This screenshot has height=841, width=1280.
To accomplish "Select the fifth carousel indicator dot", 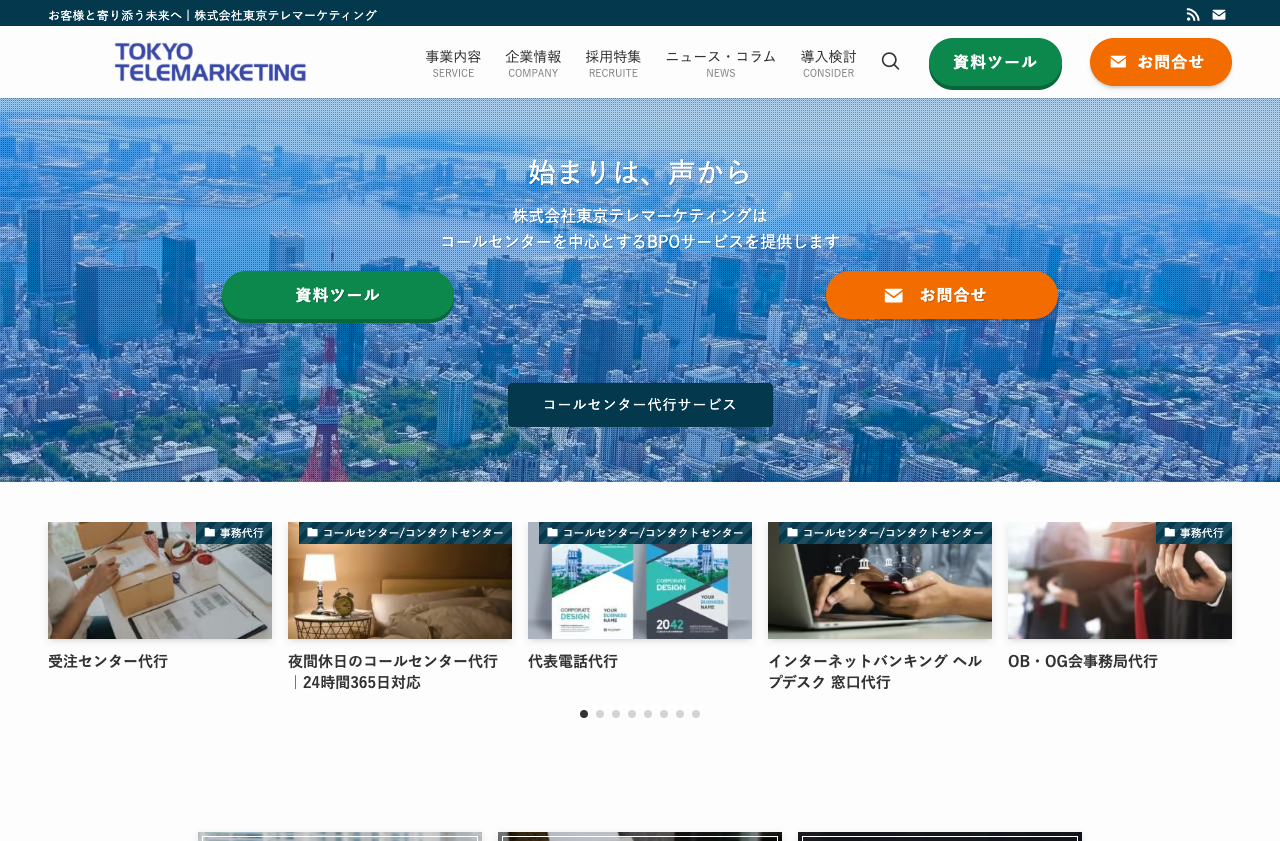I will pos(646,713).
